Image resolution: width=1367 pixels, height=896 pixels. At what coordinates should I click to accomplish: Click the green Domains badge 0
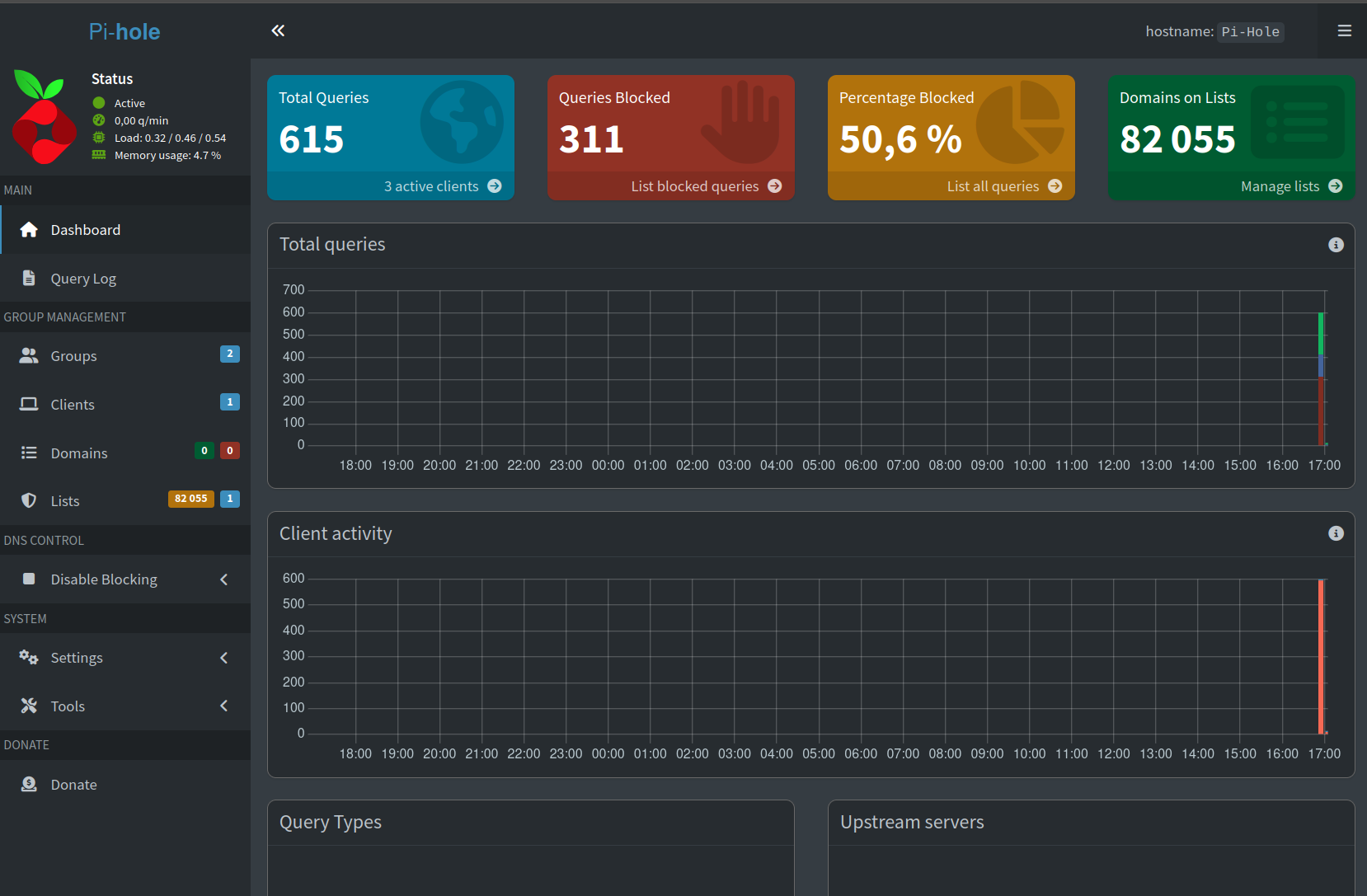point(204,450)
